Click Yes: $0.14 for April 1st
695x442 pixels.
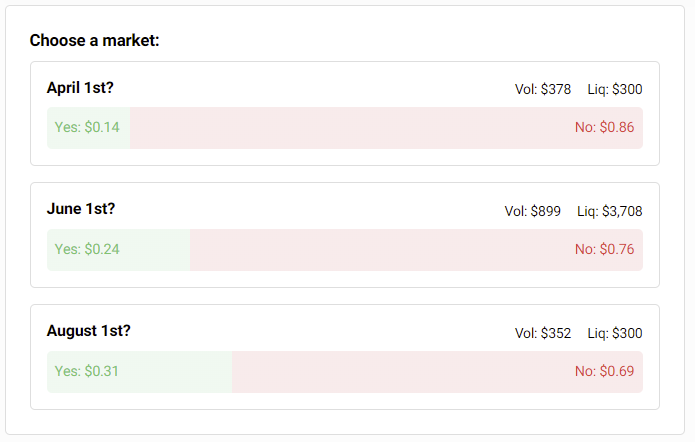click(87, 128)
